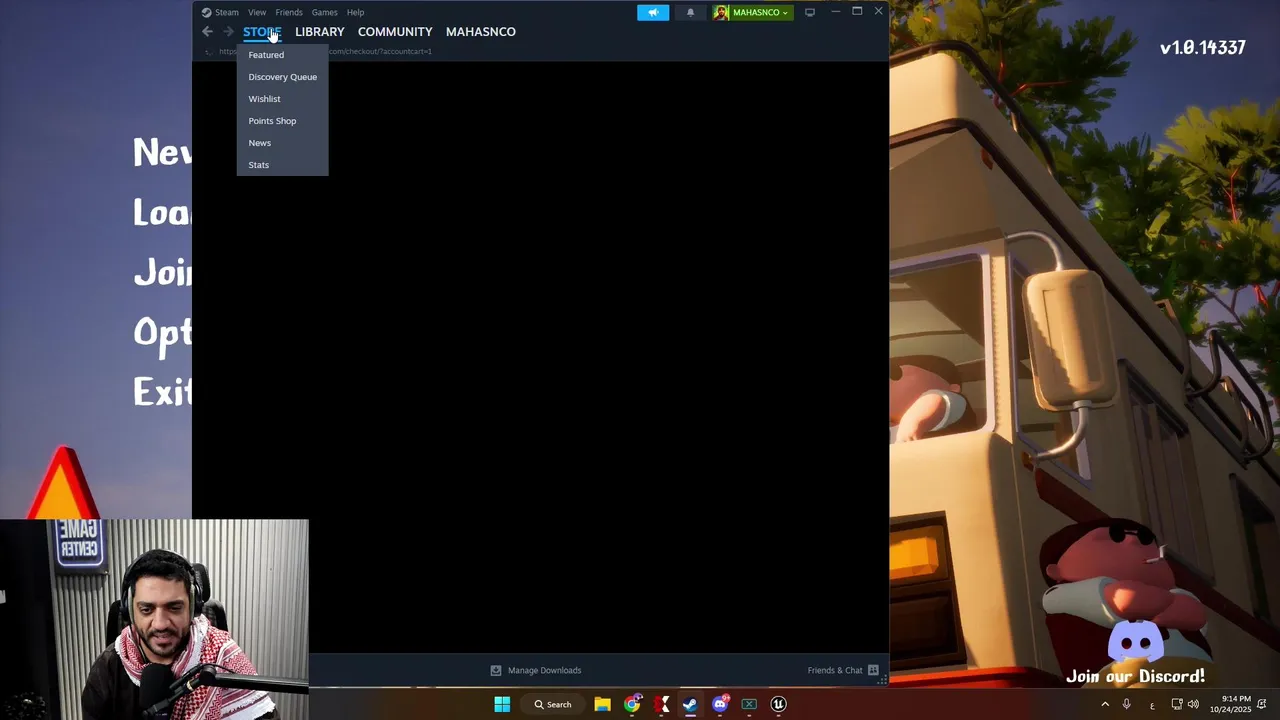The image size is (1280, 720).
Task: Open Steam notifications bell
Action: tap(690, 12)
